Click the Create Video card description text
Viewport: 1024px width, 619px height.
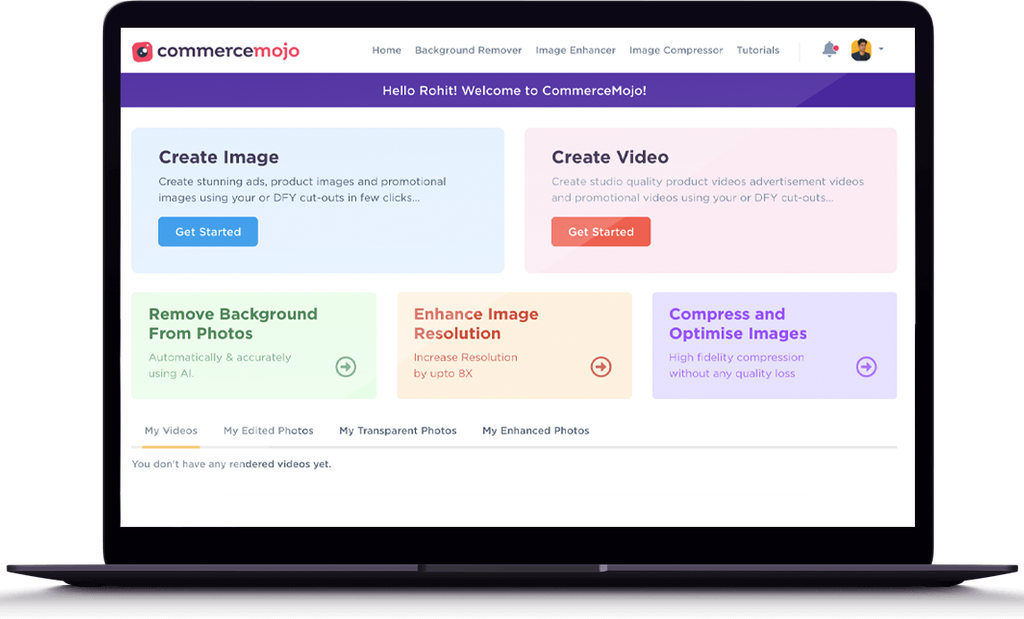point(707,189)
